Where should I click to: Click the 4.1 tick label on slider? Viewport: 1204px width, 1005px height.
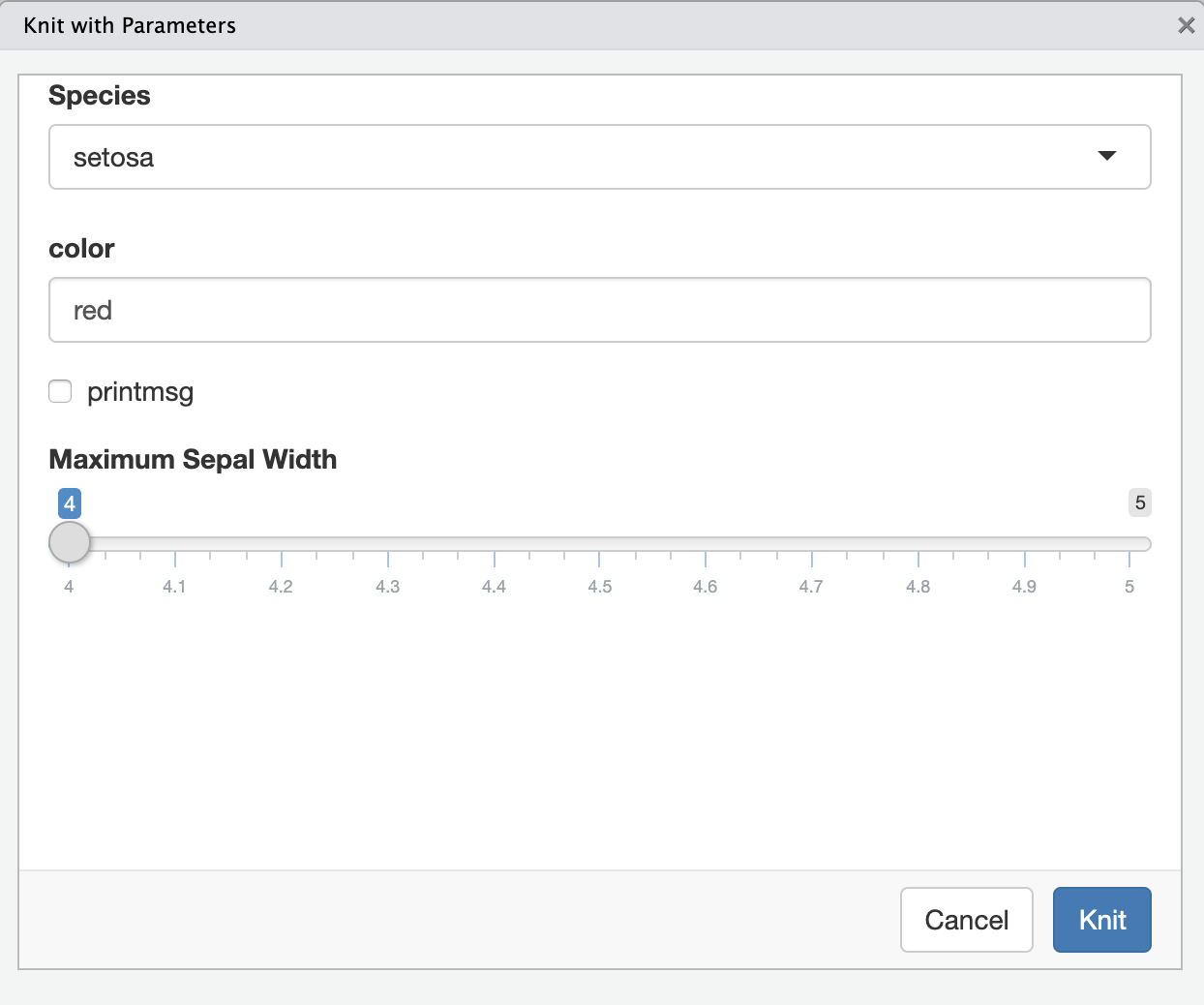pyautogui.click(x=174, y=587)
